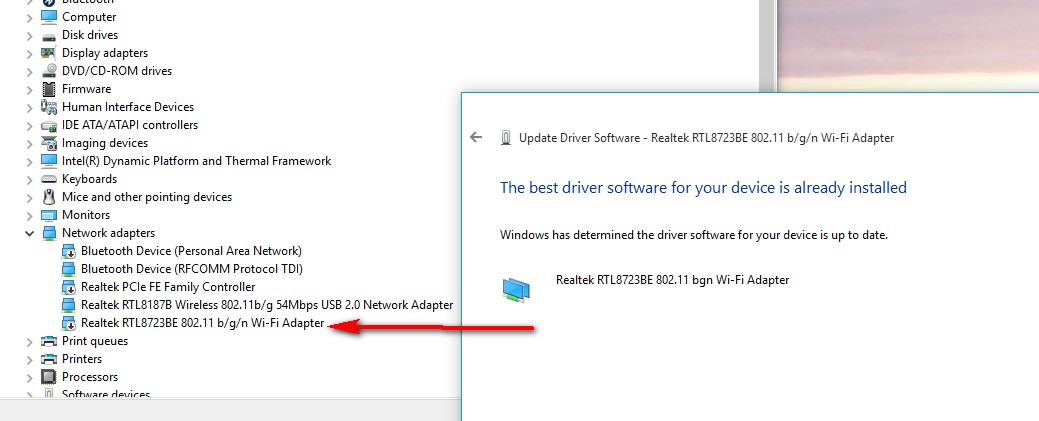Select Bluetooth Device (RFCOMM Protocol TDI)
The width and height of the screenshot is (1039, 421).
tap(192, 269)
